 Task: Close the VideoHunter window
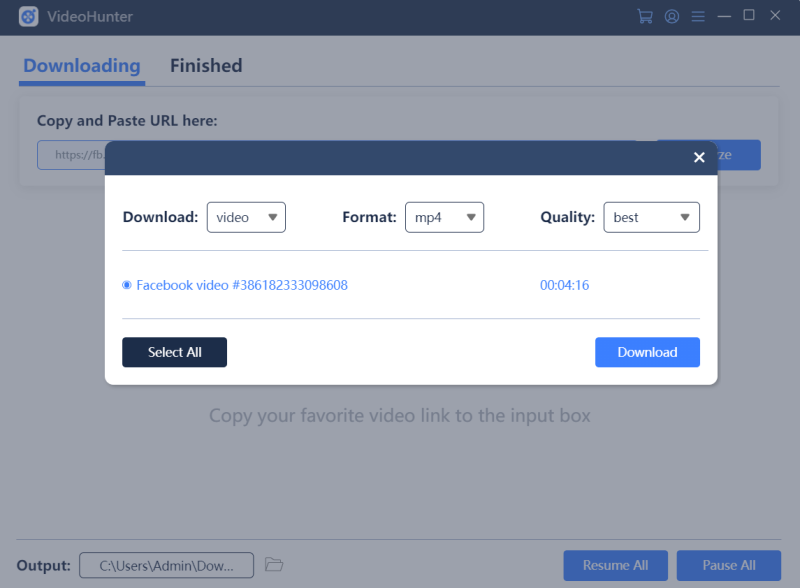(775, 15)
